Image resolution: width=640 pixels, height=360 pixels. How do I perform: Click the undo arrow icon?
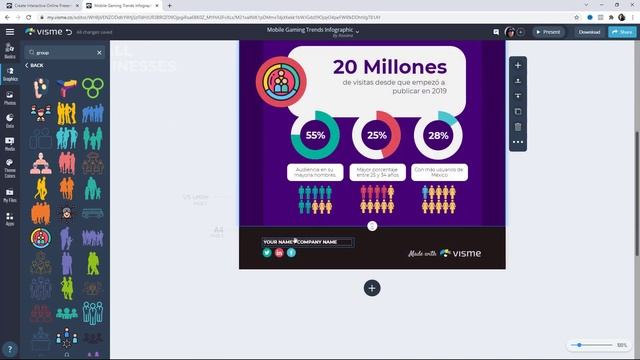[69, 32]
